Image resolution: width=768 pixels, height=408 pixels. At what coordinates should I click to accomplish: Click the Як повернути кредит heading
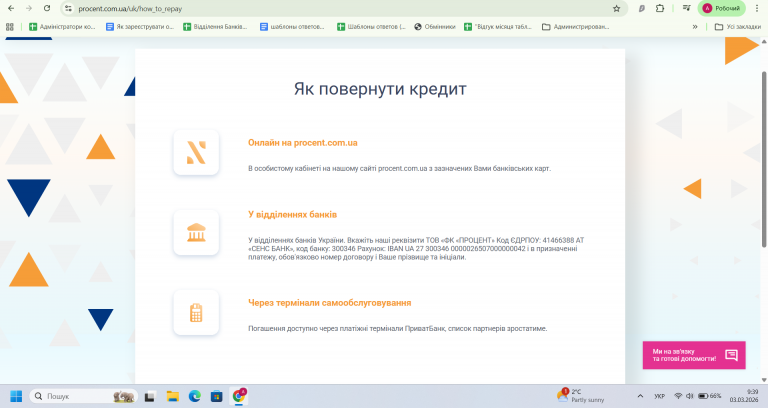pos(380,89)
